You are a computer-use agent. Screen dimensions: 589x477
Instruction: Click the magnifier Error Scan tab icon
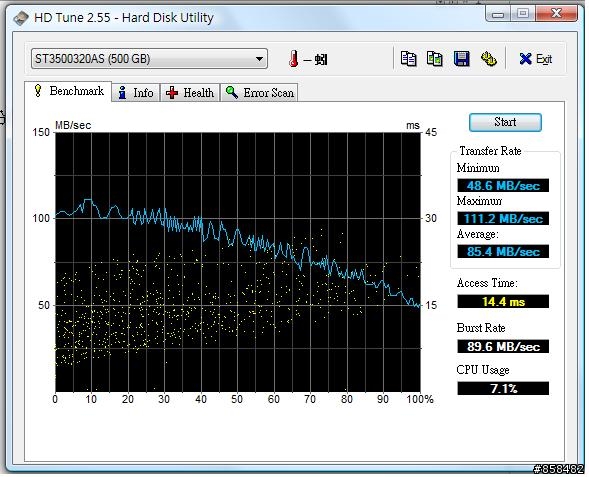pyautogui.click(x=232, y=92)
